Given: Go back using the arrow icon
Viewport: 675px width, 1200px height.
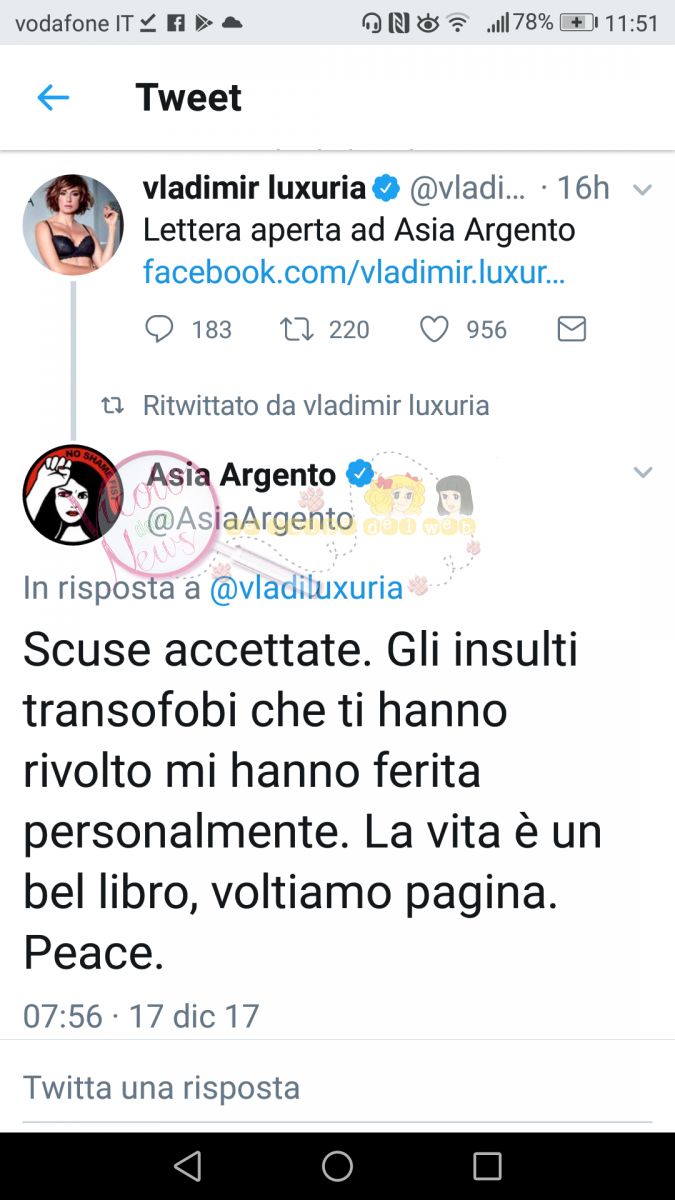Looking at the screenshot, I should [x=52, y=97].
